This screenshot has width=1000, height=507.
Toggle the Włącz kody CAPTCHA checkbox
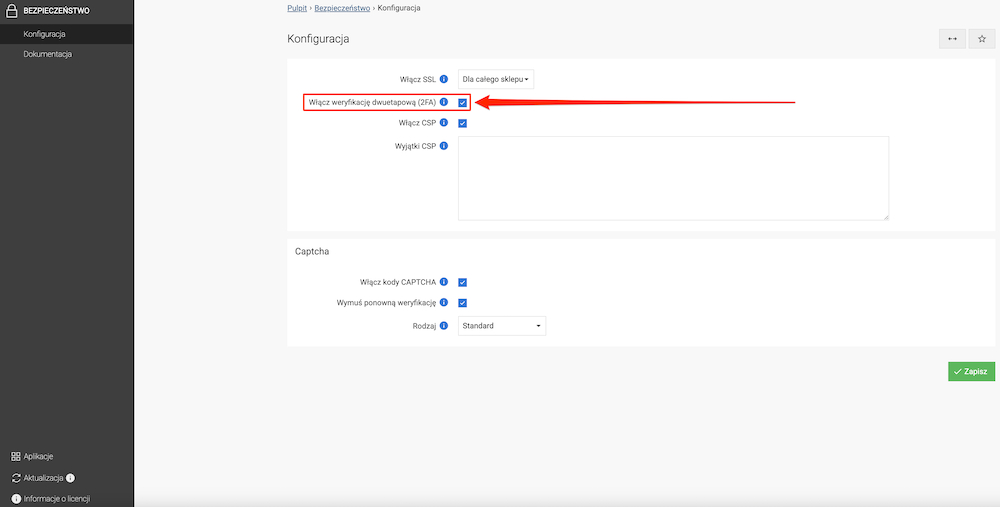pyautogui.click(x=462, y=283)
